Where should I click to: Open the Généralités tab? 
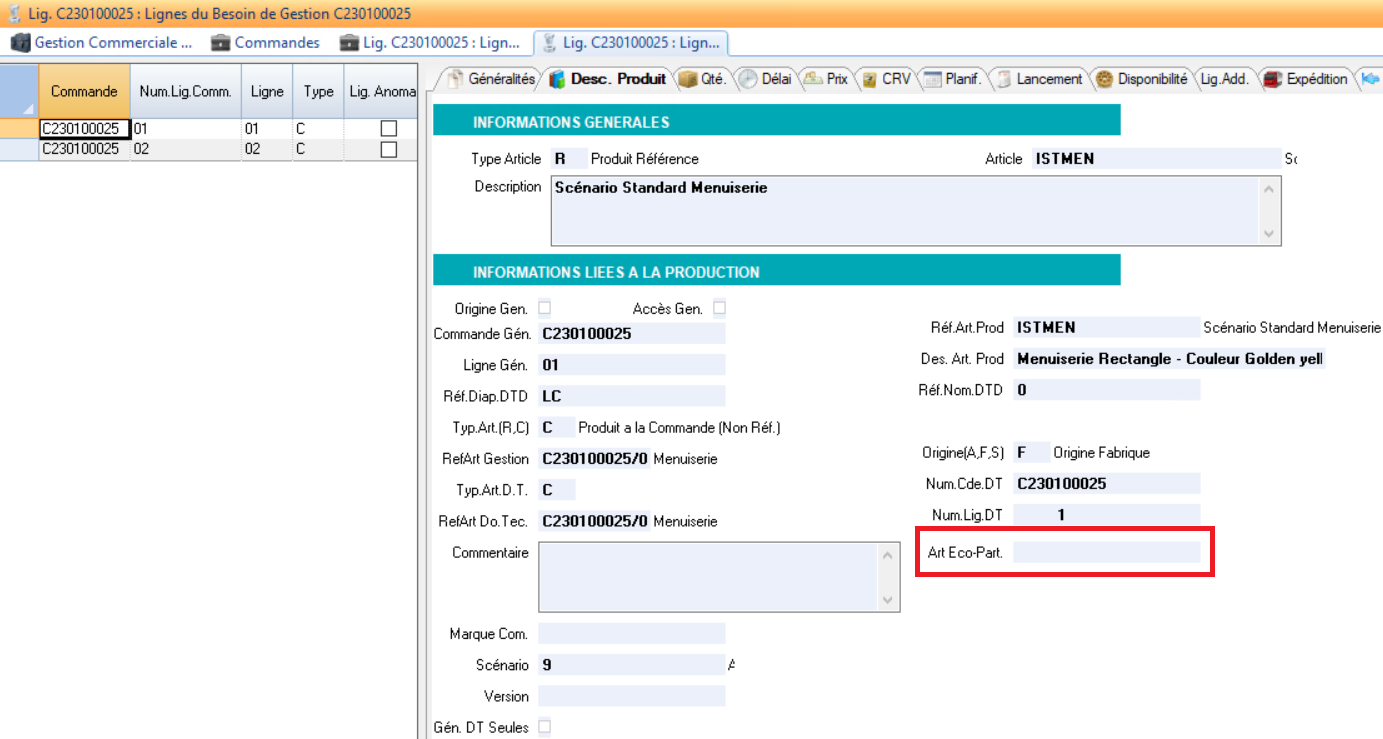490,79
